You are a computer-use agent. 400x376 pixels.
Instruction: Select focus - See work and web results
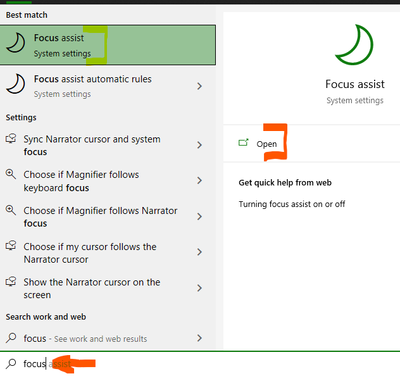click(108, 338)
